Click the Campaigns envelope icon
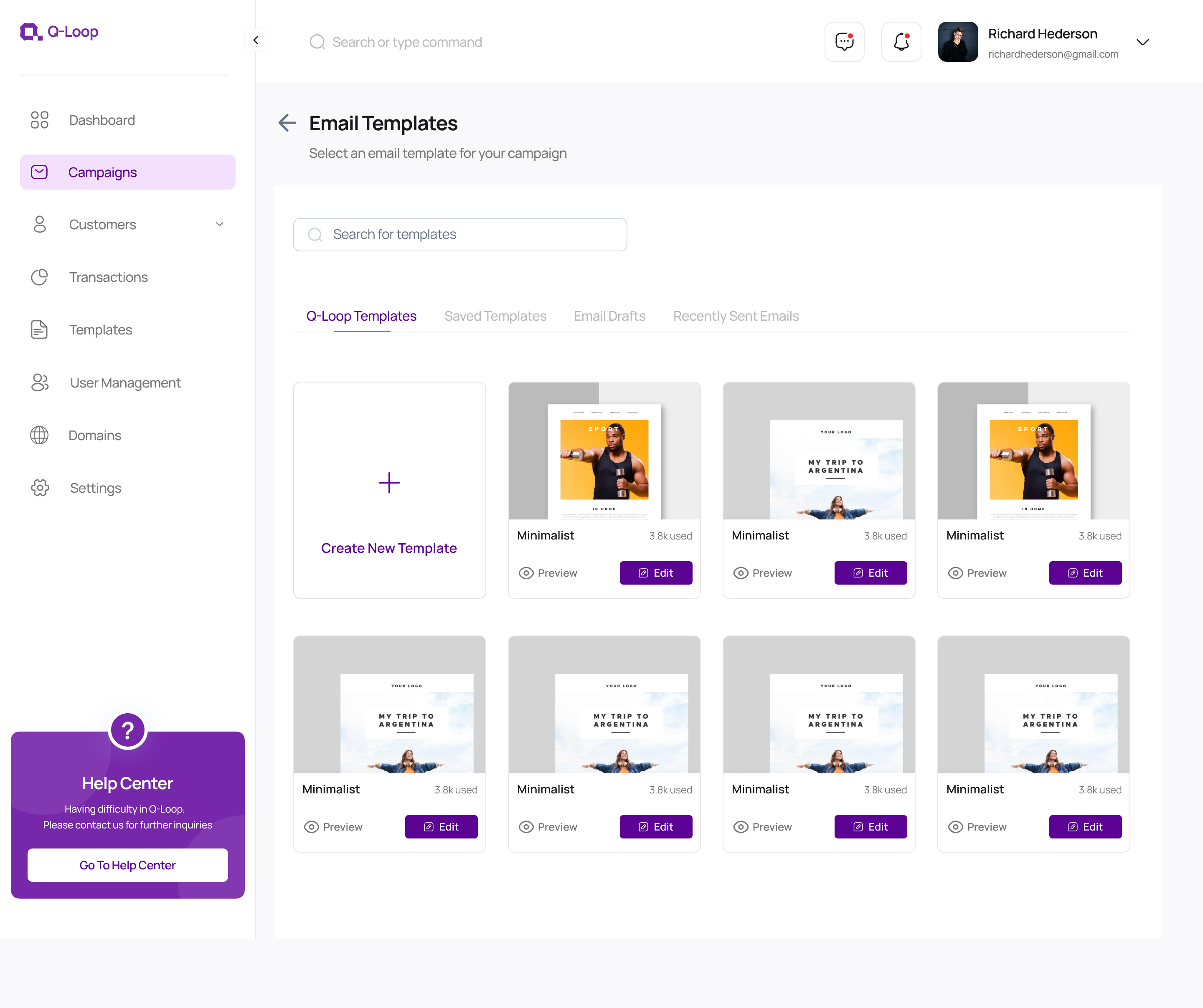This screenshot has height=1008, width=1203. [x=40, y=172]
